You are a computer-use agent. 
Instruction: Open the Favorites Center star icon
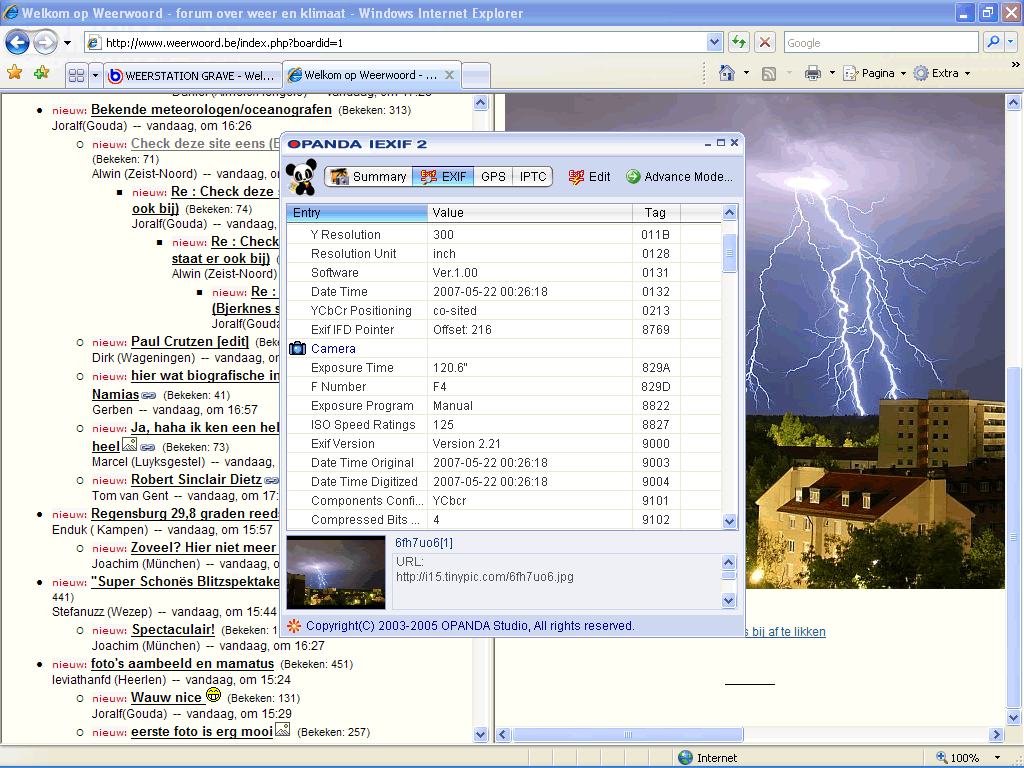[x=14, y=72]
